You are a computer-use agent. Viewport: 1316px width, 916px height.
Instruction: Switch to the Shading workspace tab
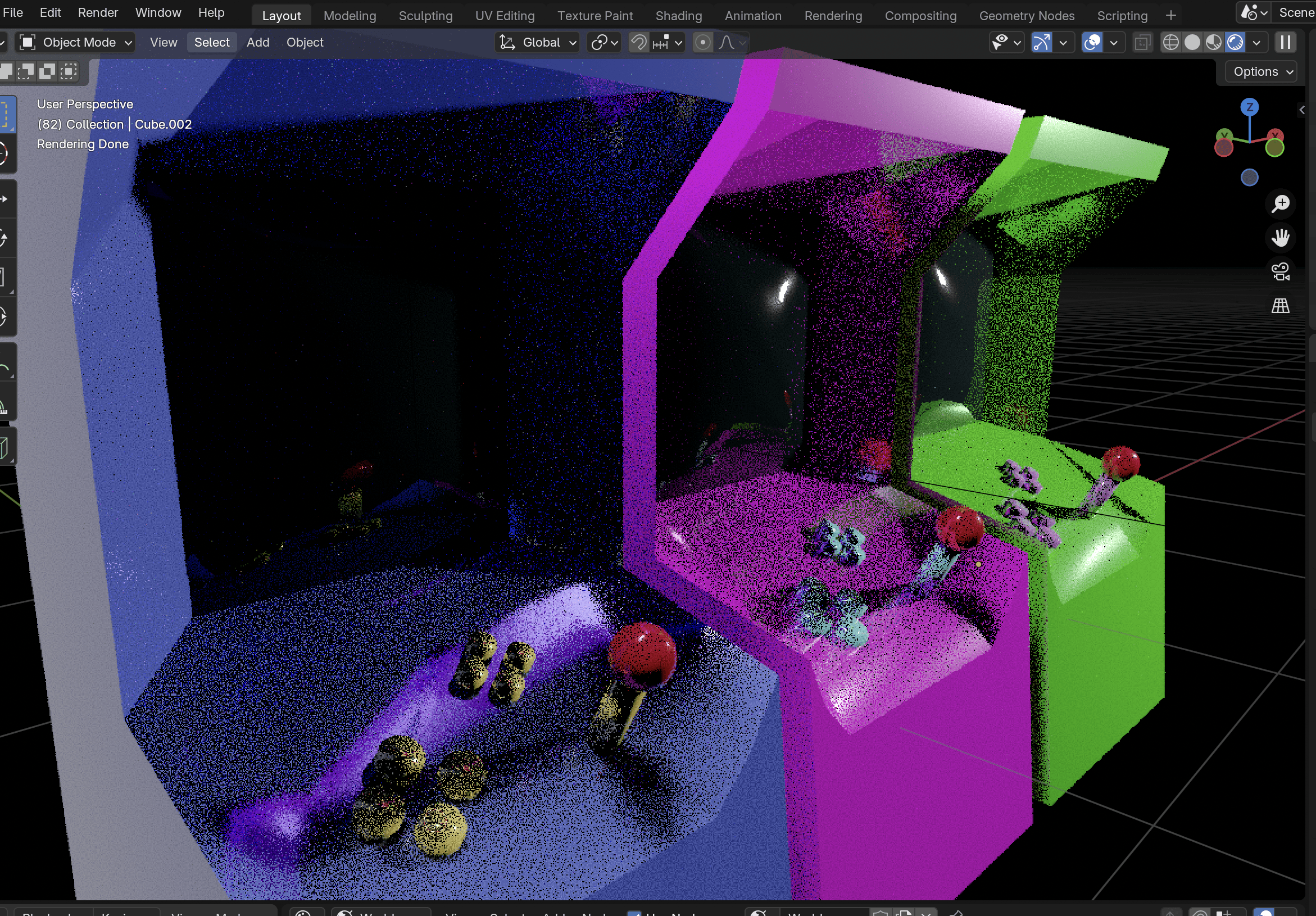pyautogui.click(x=679, y=16)
